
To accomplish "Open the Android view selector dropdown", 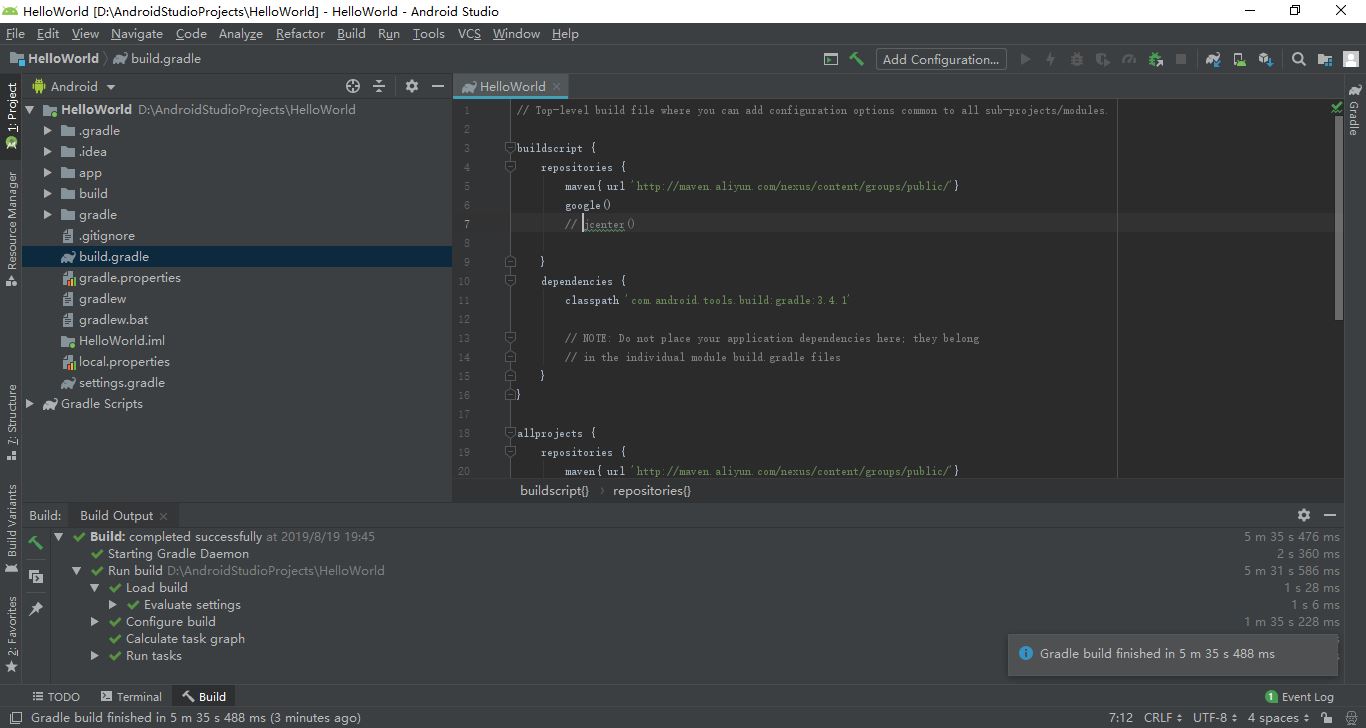I will (x=86, y=86).
